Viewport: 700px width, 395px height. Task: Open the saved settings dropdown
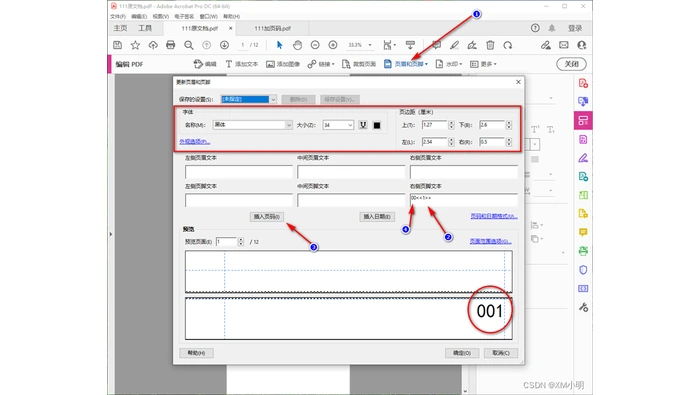point(273,99)
